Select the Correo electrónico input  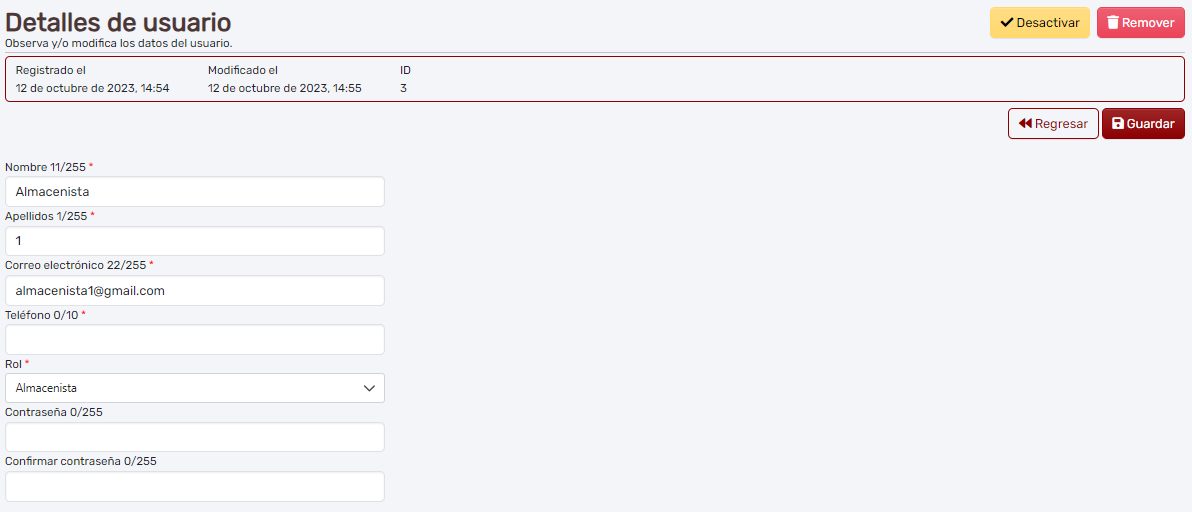(195, 291)
